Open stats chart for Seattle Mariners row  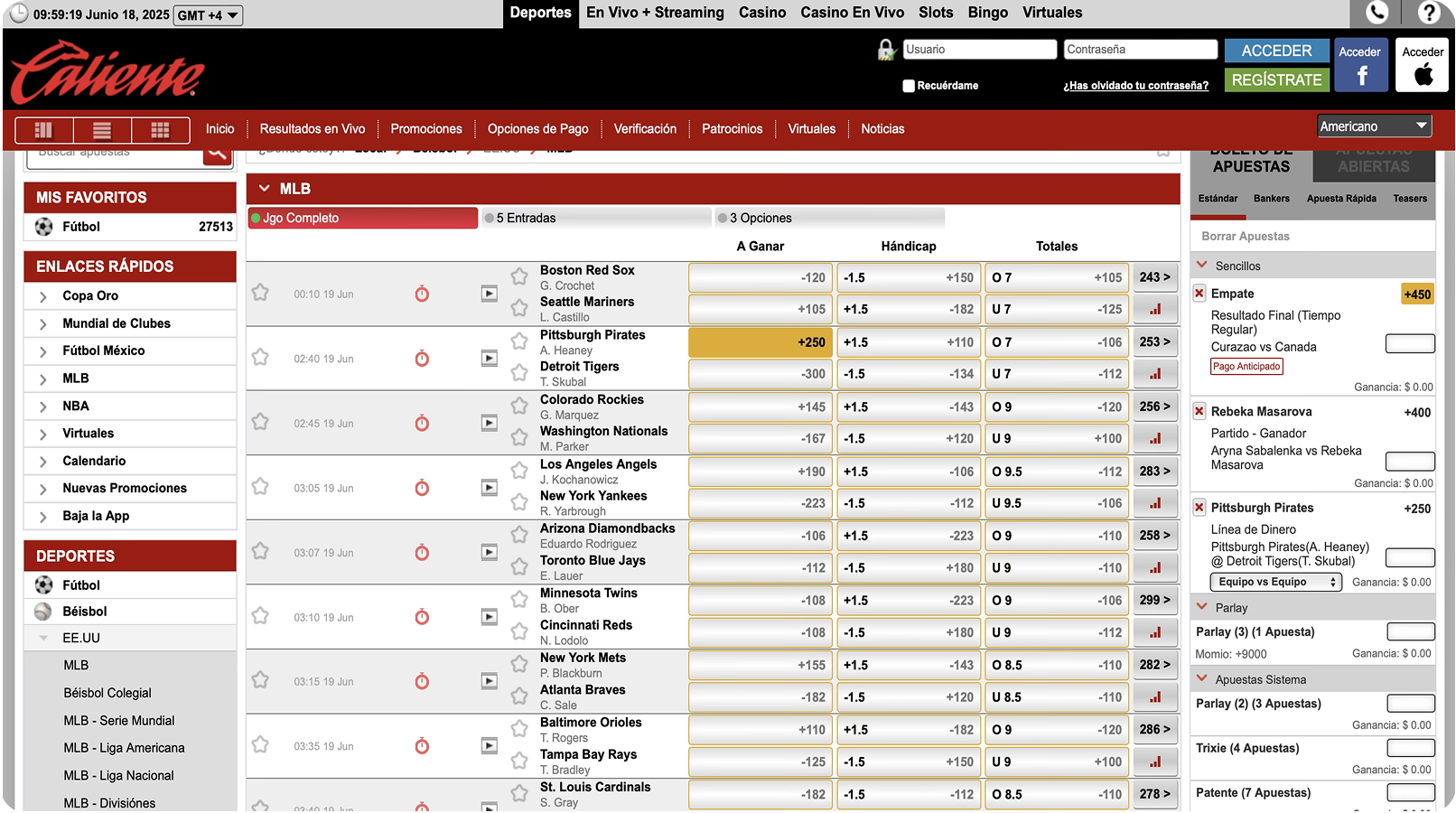tap(1155, 309)
